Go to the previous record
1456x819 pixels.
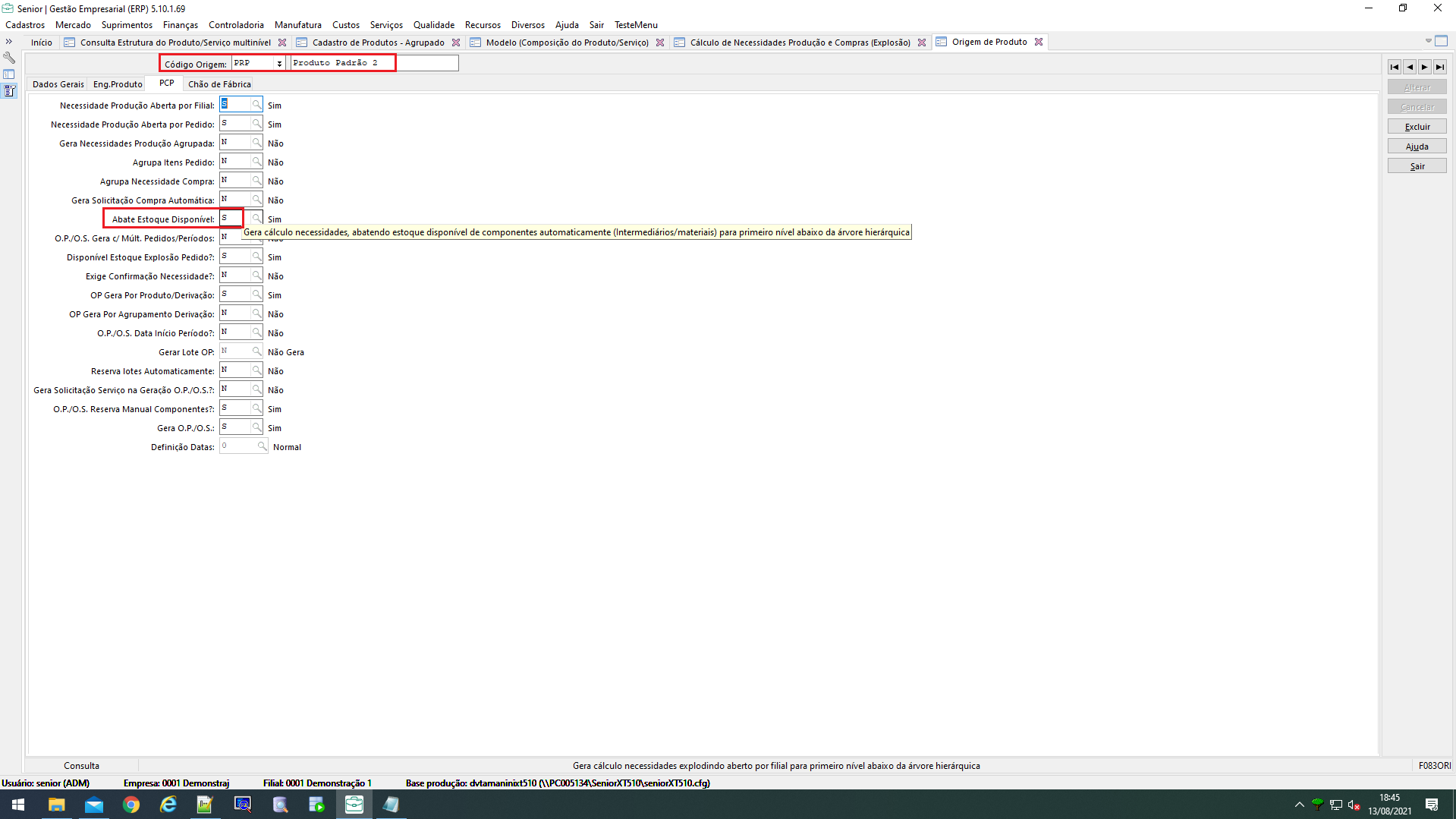coord(1410,67)
